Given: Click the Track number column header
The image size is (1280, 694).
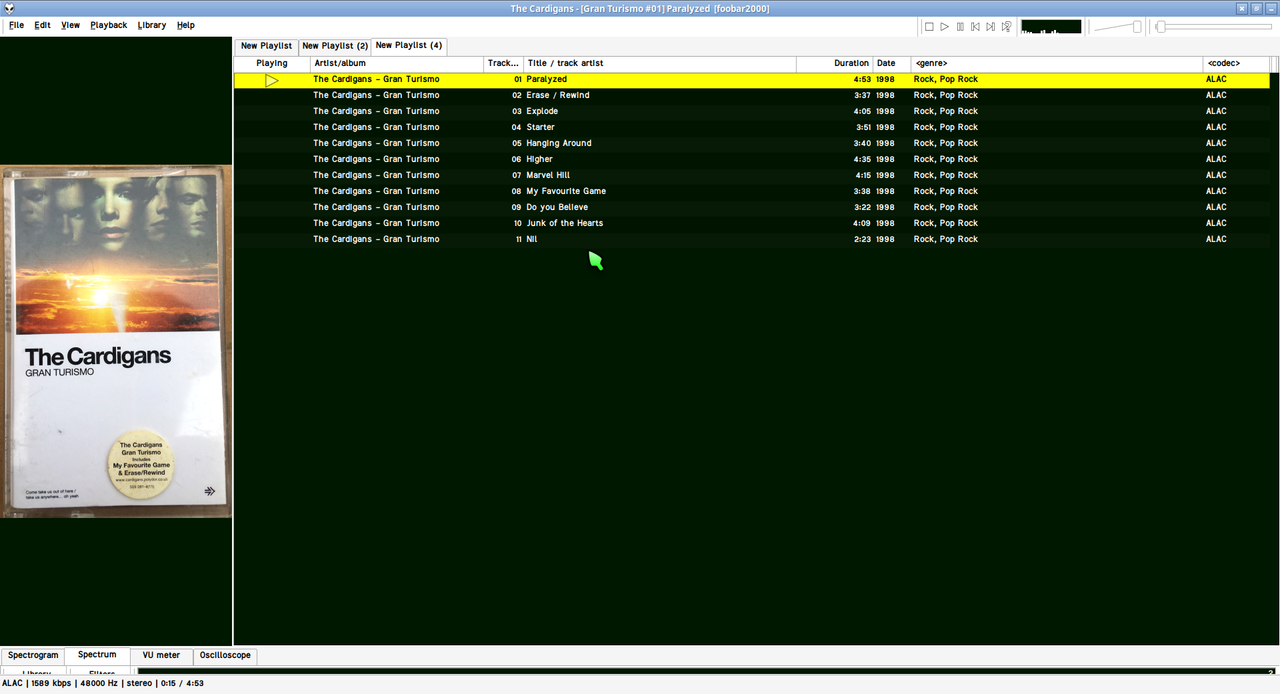Looking at the screenshot, I should click(504, 63).
